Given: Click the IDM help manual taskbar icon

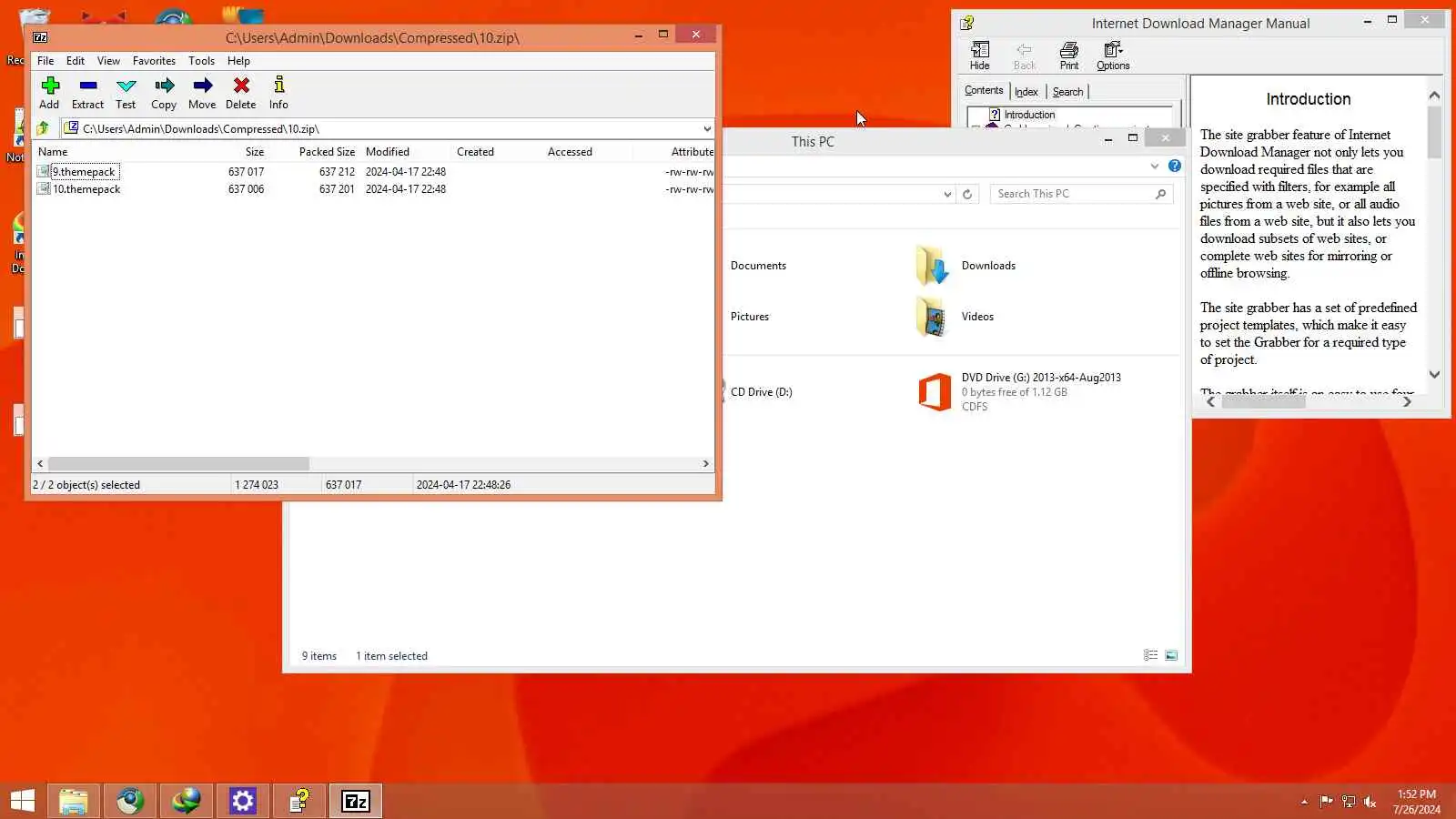Looking at the screenshot, I should coord(298,801).
